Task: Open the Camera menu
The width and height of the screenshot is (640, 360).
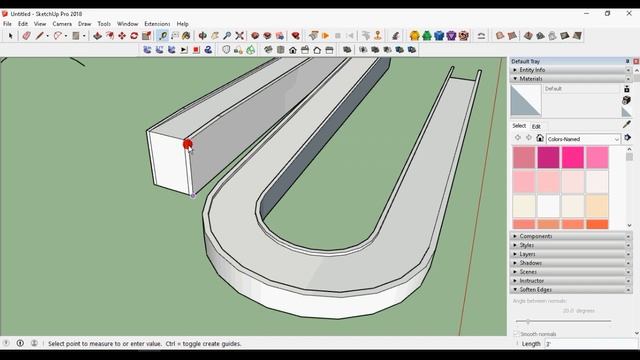Action: pos(62,24)
